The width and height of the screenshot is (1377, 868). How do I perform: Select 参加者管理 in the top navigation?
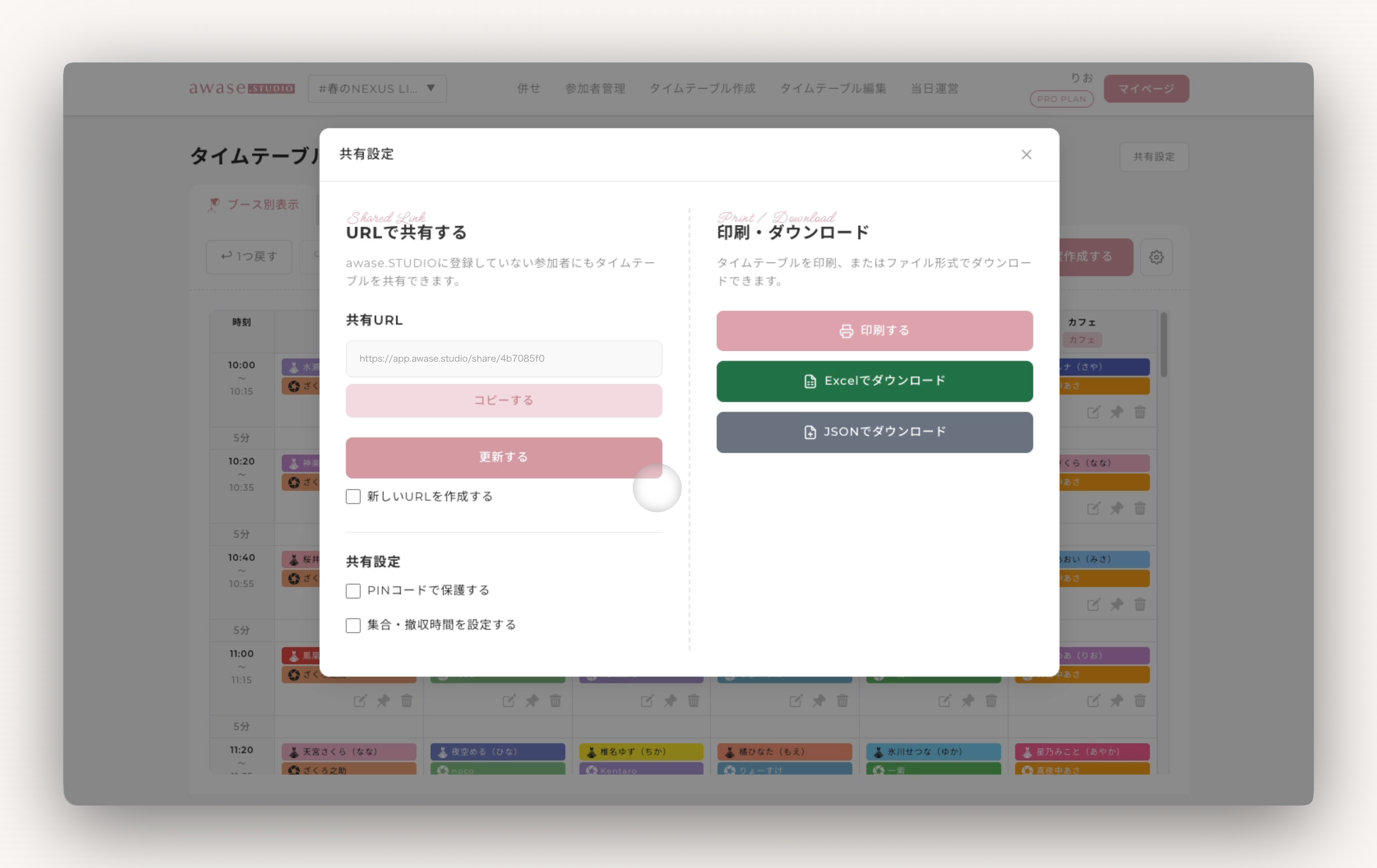click(595, 88)
